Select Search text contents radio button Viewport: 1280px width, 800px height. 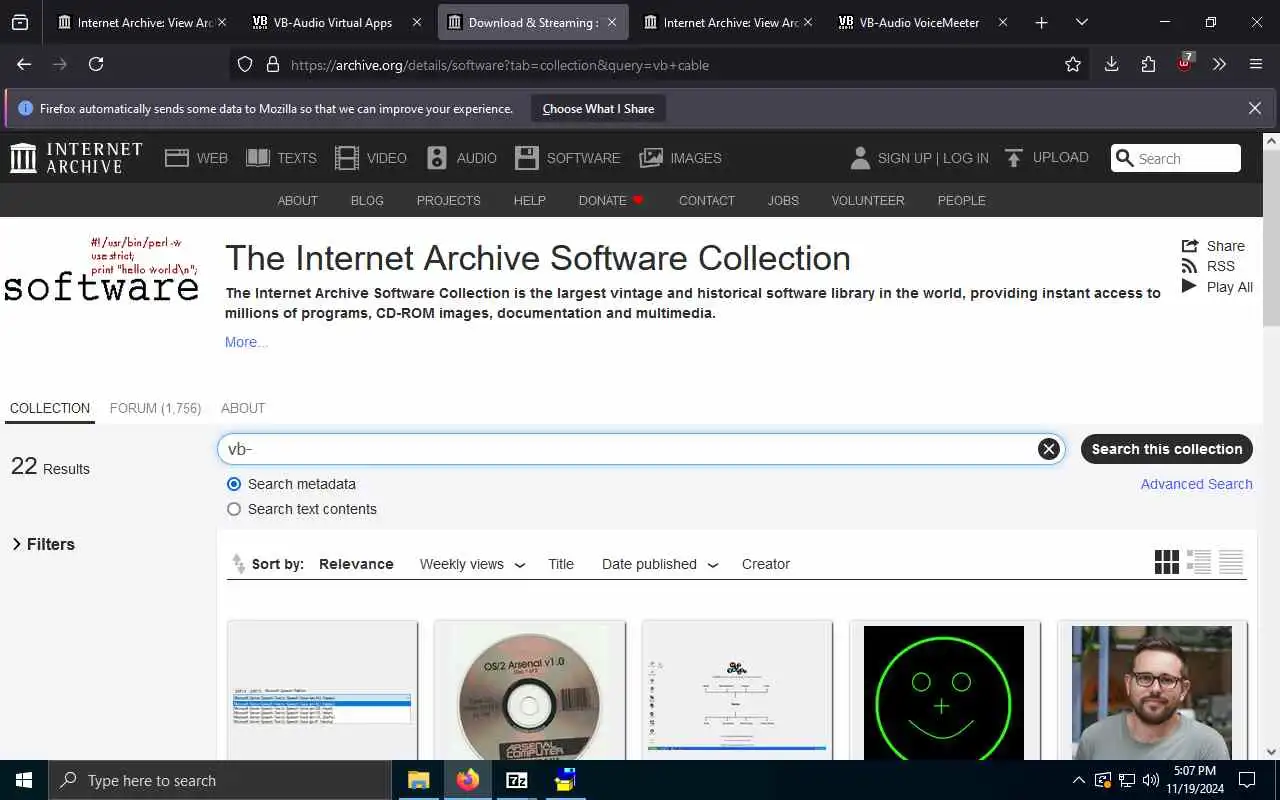(234, 509)
